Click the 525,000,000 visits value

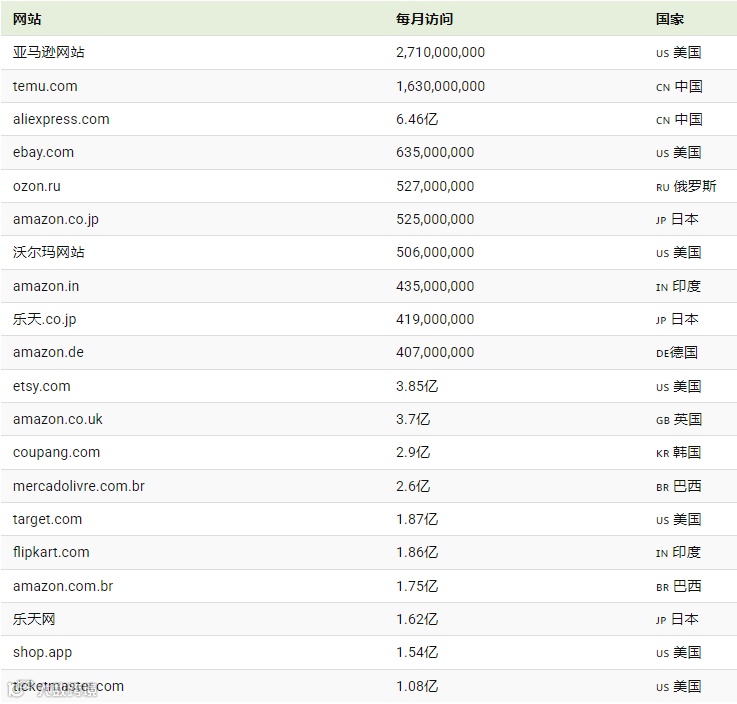tap(435, 219)
